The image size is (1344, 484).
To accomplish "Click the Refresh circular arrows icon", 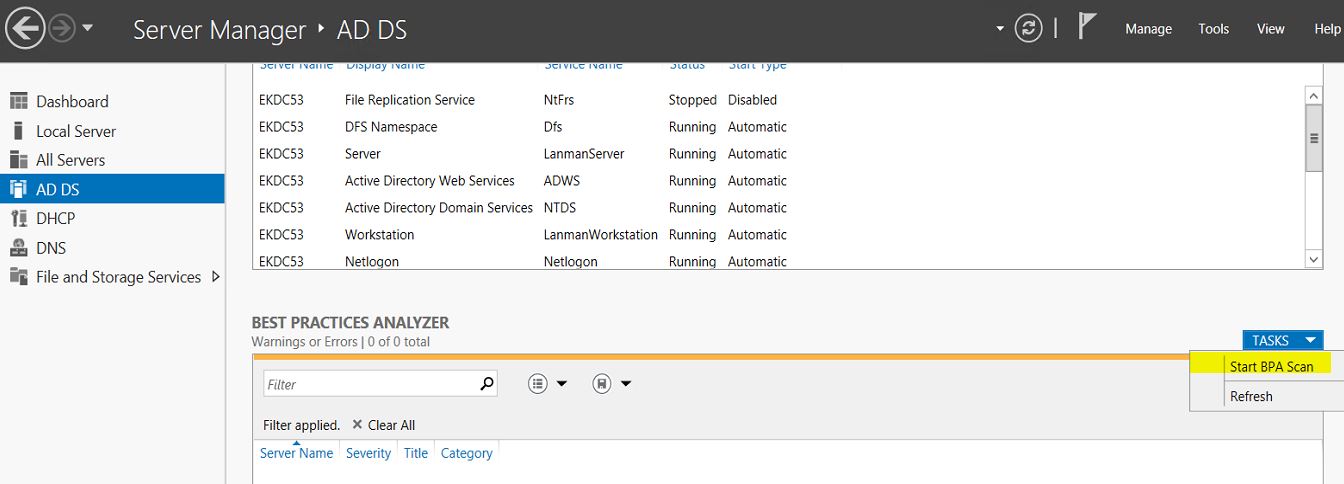I will tap(1028, 29).
